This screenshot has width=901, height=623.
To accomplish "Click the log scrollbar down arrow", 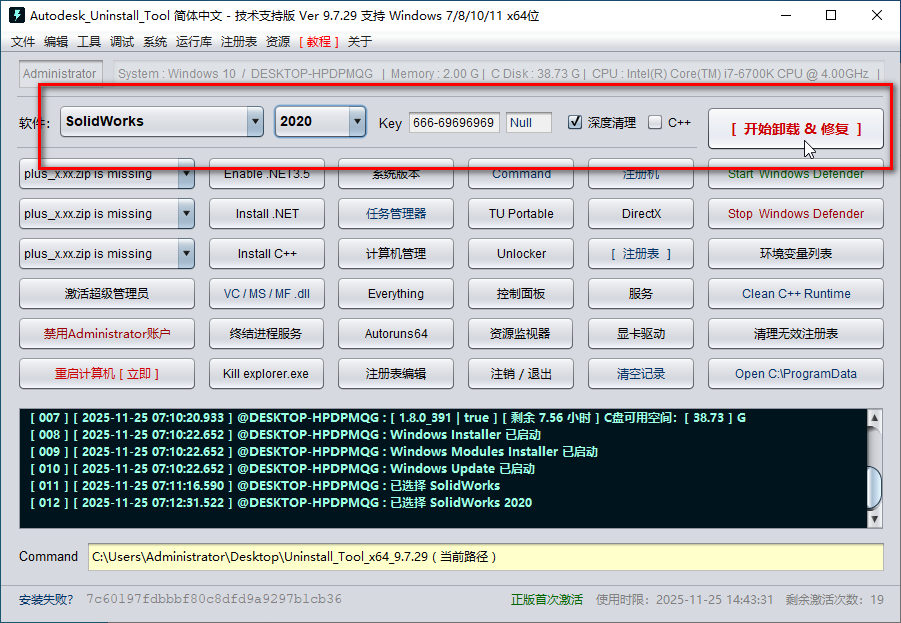I will 875,520.
